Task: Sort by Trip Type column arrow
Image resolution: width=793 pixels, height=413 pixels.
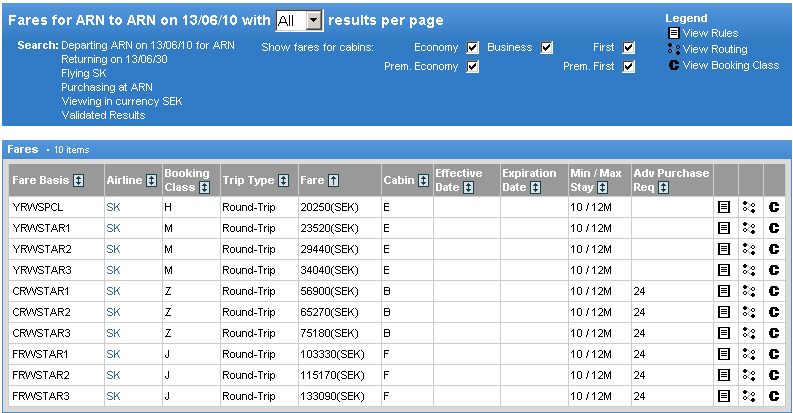Action: point(284,181)
